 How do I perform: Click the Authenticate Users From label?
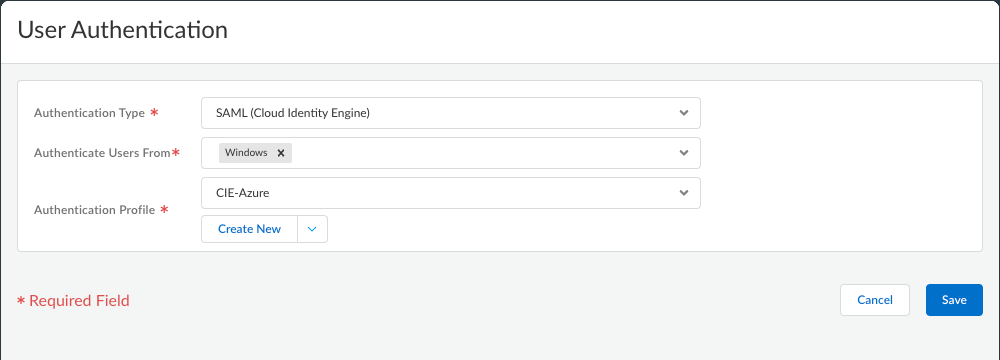tap(102, 153)
